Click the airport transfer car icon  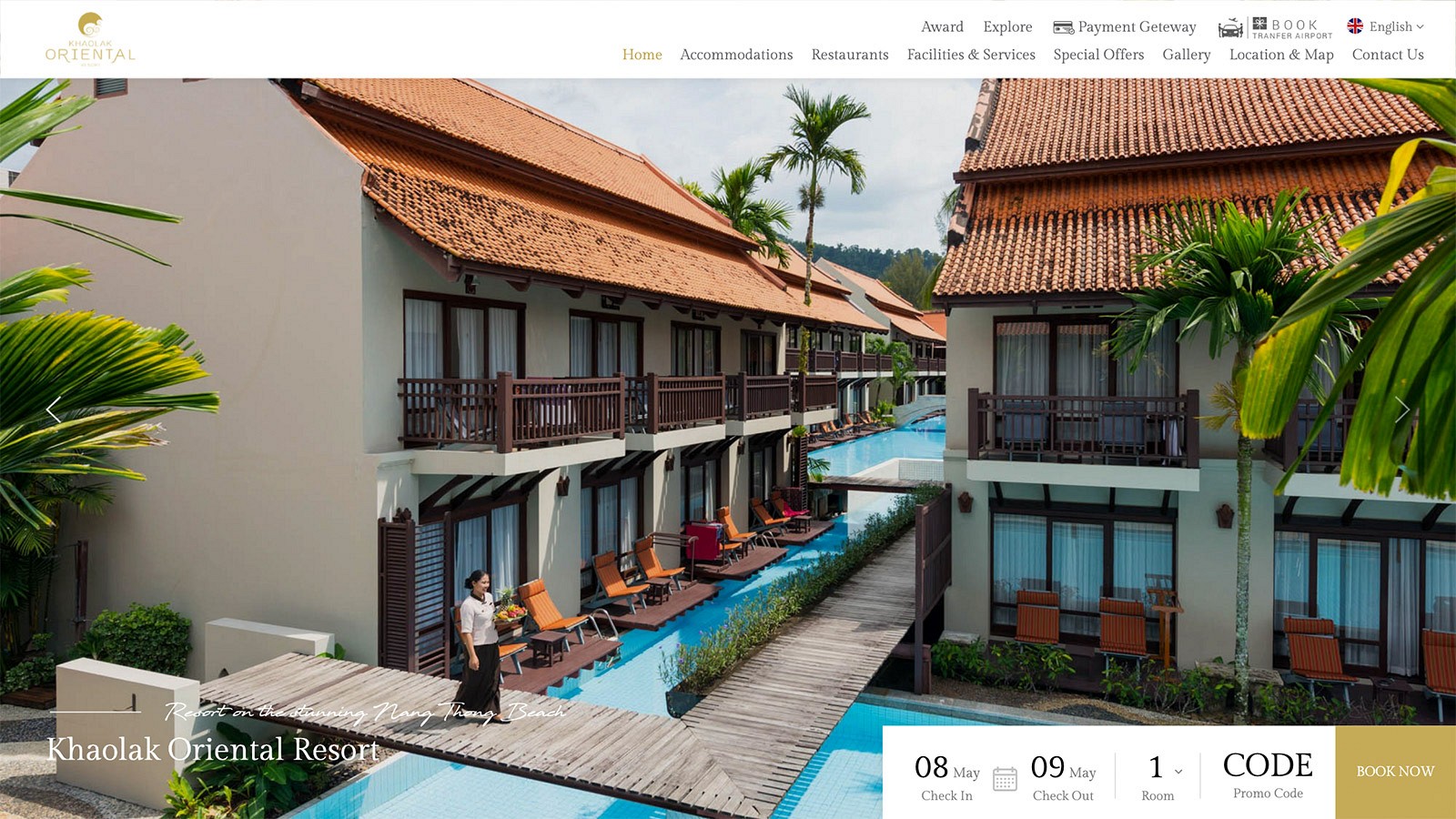pos(1230,28)
